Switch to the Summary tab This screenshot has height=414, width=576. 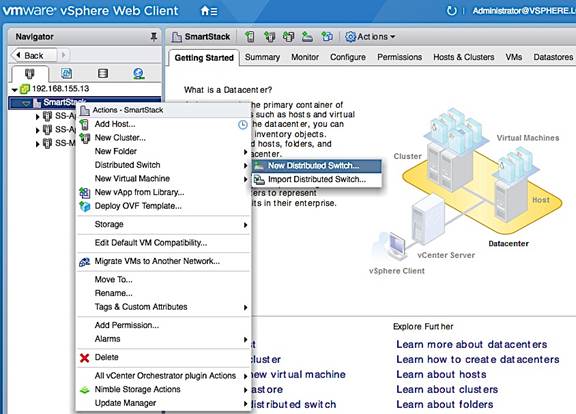coord(262,57)
